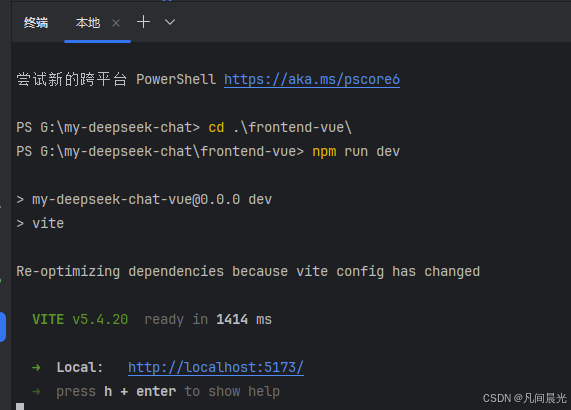Add a new terminal session with plus icon
This screenshot has height=410, width=571.
click(x=143, y=22)
